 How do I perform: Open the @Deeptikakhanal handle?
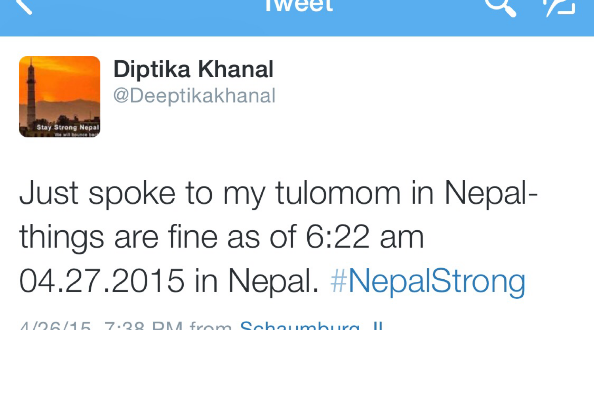click(194, 95)
